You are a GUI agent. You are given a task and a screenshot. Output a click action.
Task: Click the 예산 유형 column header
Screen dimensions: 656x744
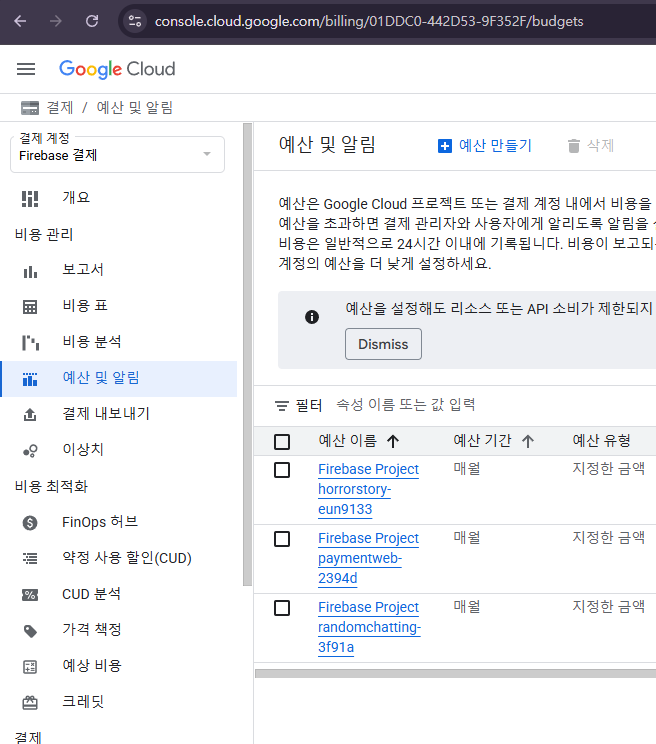[x=601, y=441]
